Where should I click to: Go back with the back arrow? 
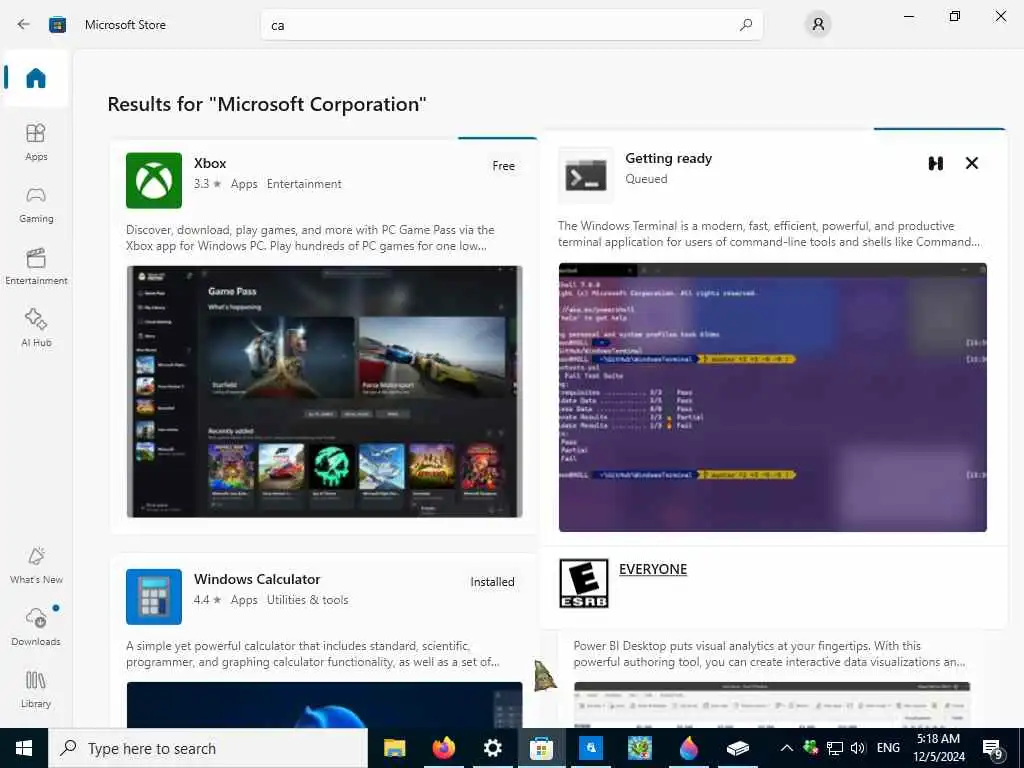click(x=24, y=25)
